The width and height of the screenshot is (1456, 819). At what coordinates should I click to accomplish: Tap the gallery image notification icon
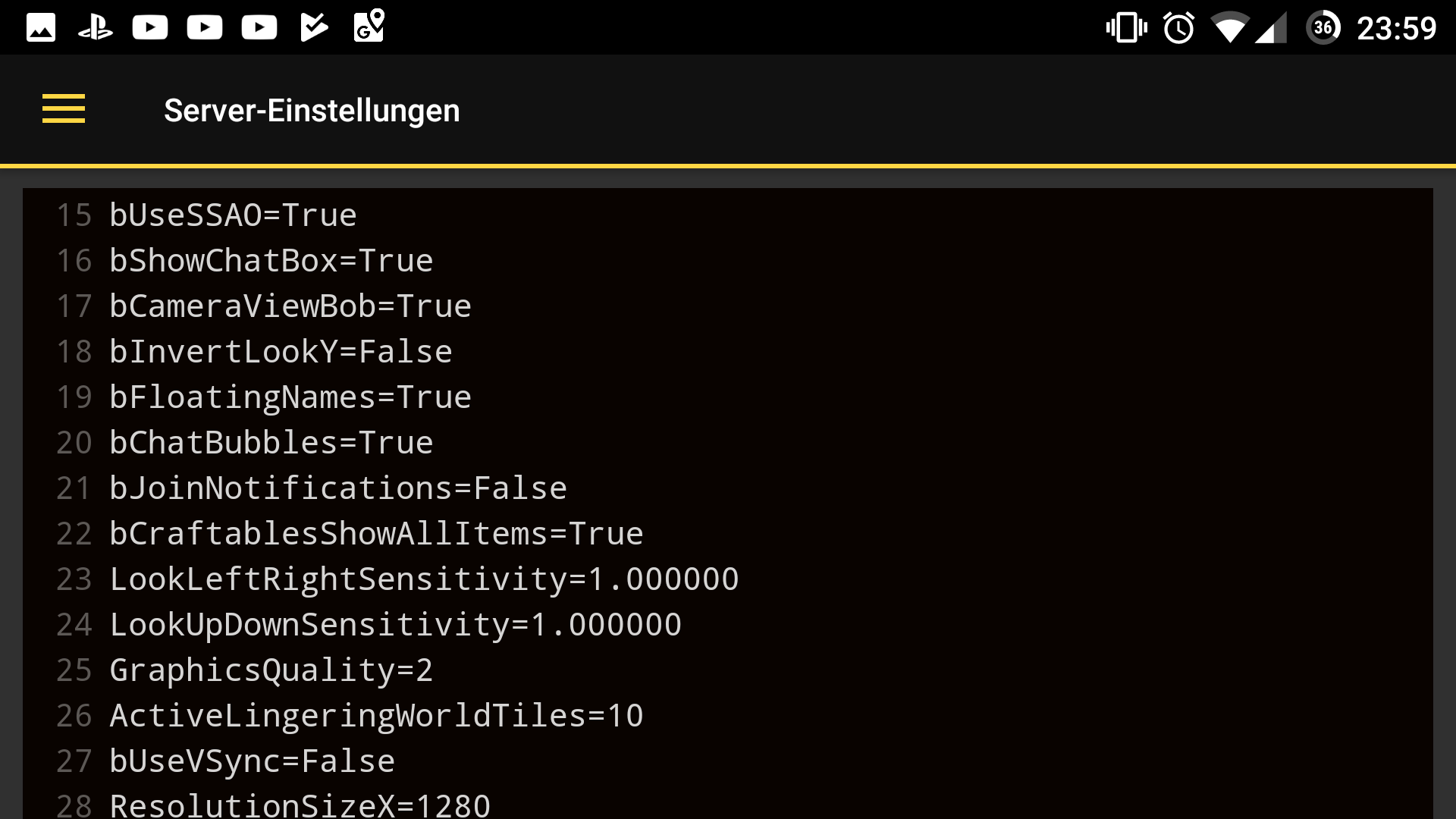tap(41, 28)
